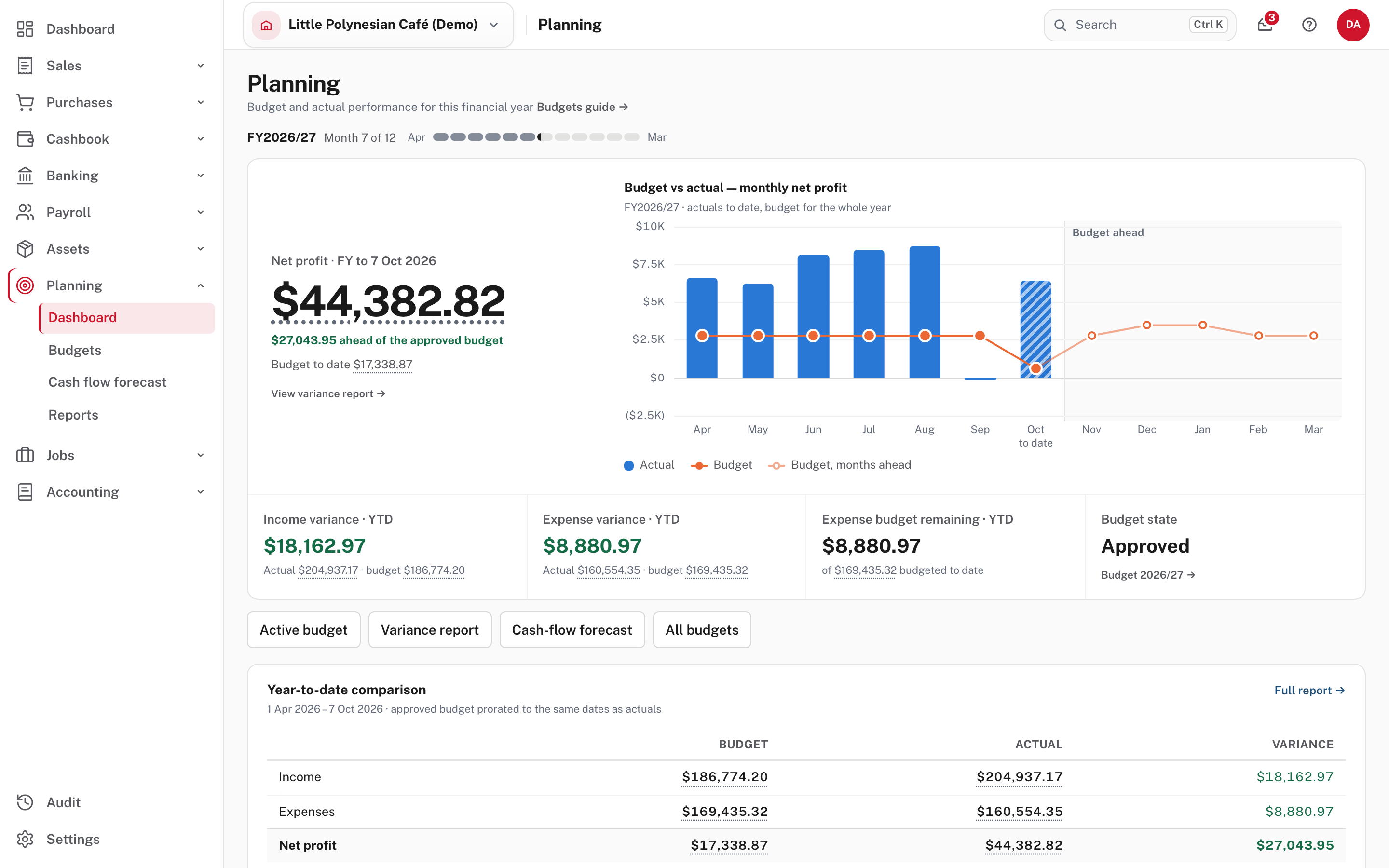Click the Settings gear icon
The height and width of the screenshot is (868, 1389).
25,839
